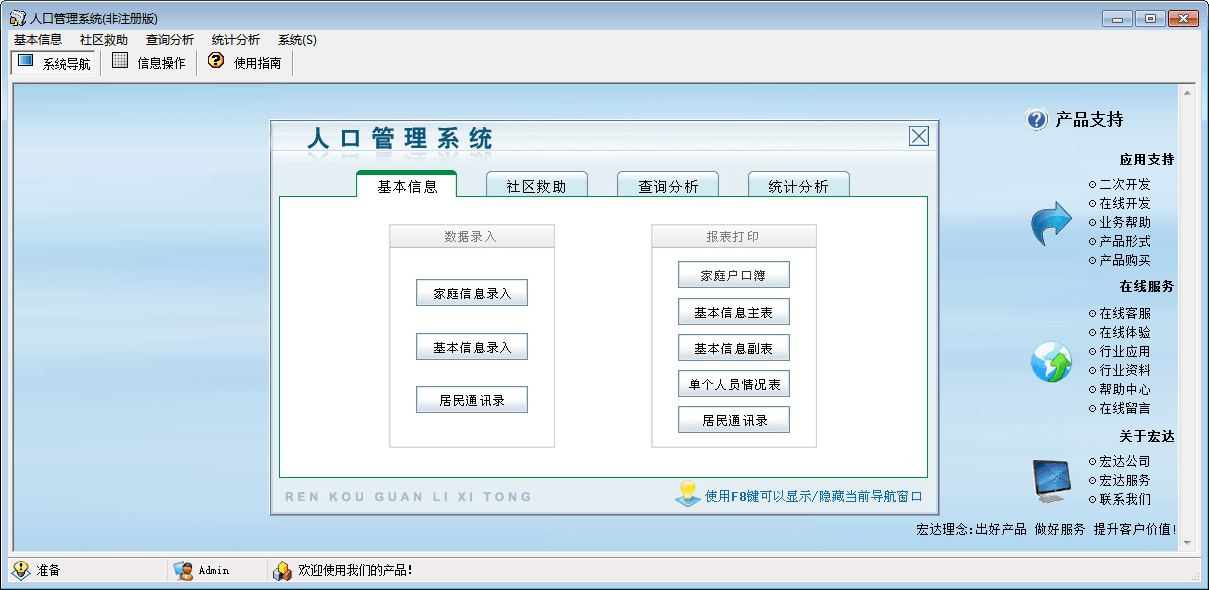
Task: Click the 使用指南 question mark icon
Action: pyautogui.click(x=216, y=62)
